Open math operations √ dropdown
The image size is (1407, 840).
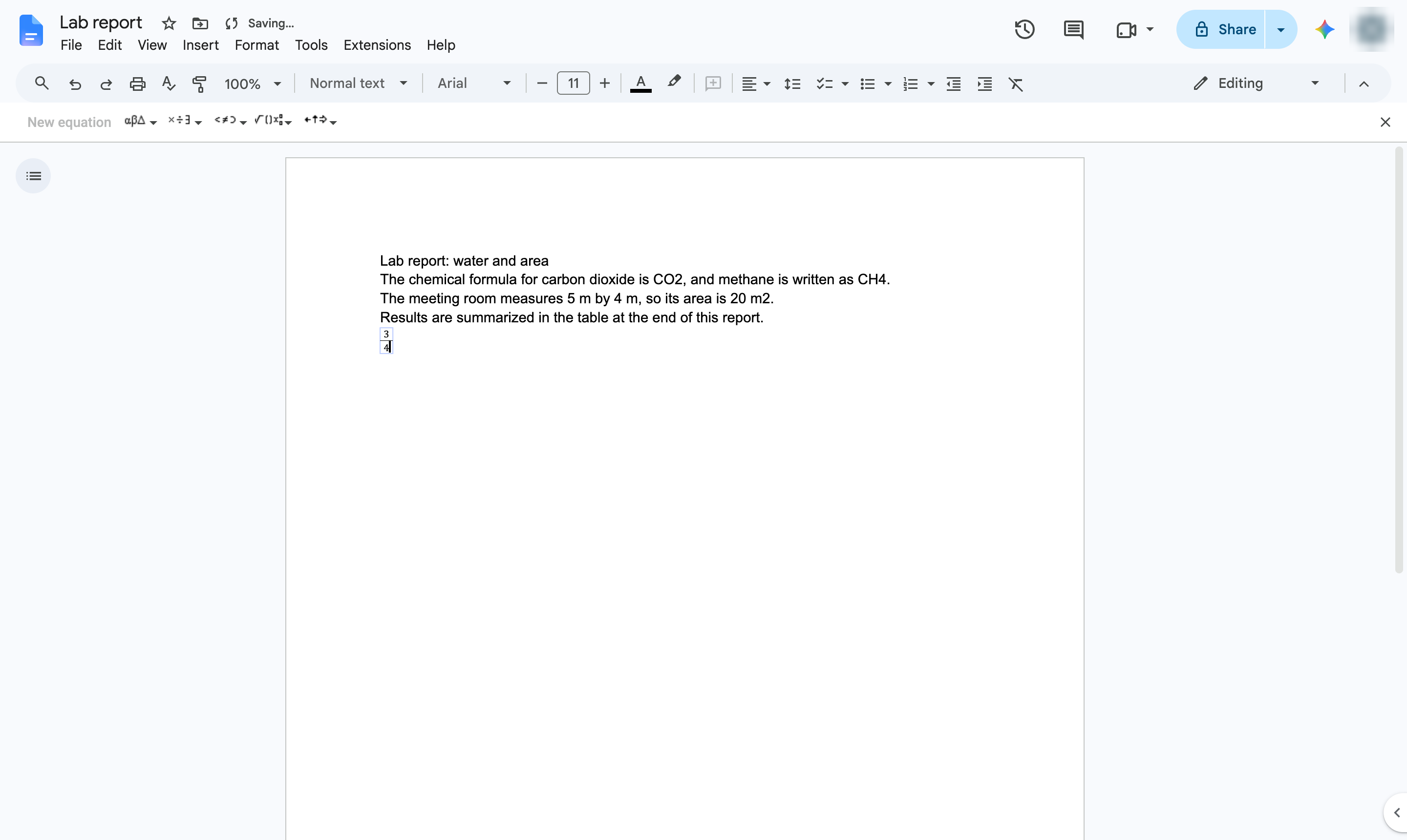pyautogui.click(x=273, y=121)
